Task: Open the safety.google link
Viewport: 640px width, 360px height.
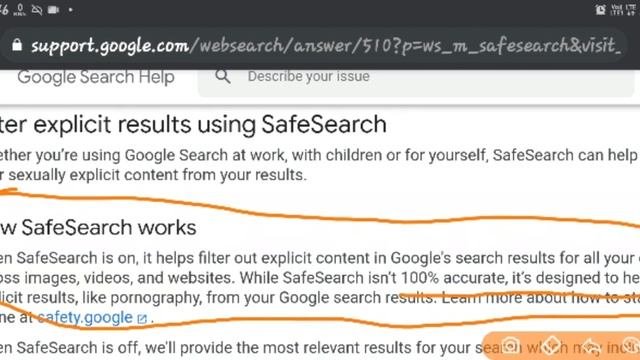Action: [x=85, y=318]
